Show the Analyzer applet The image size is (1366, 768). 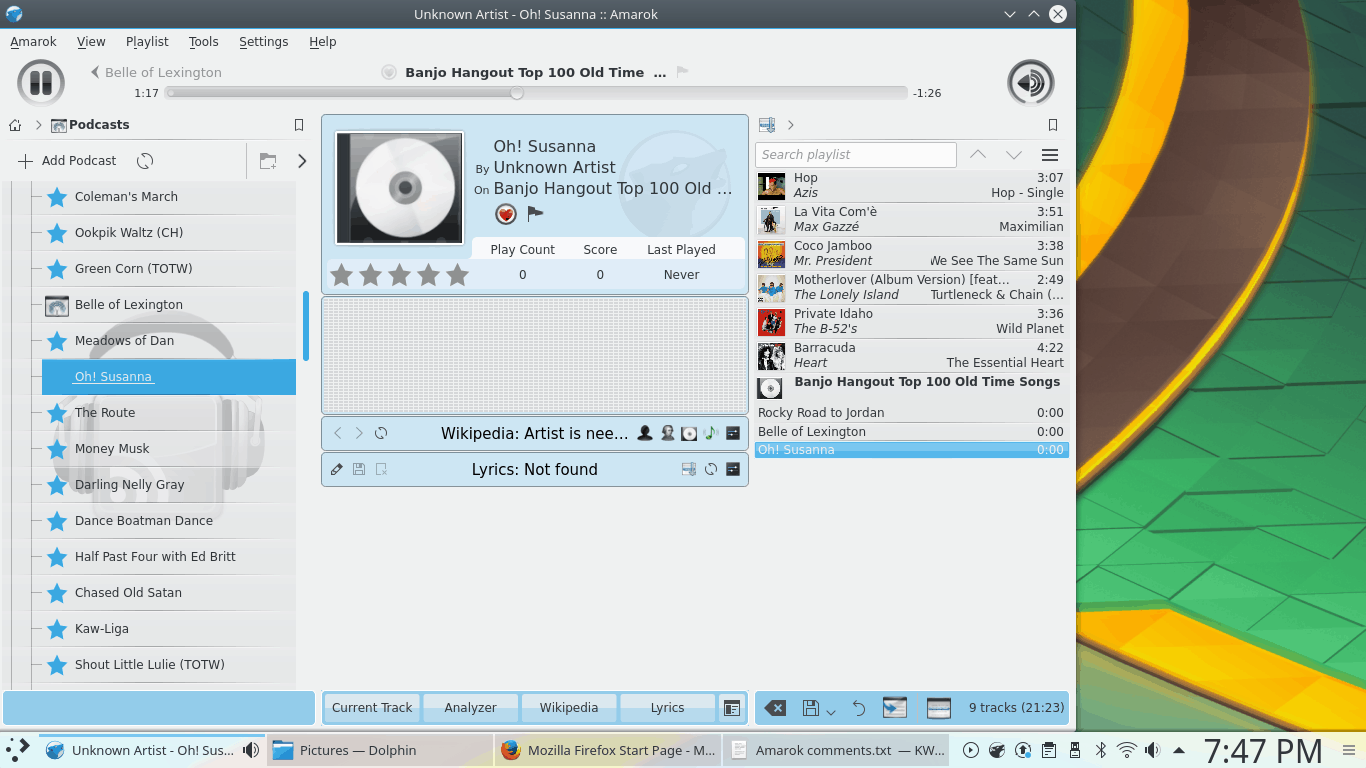click(x=470, y=708)
